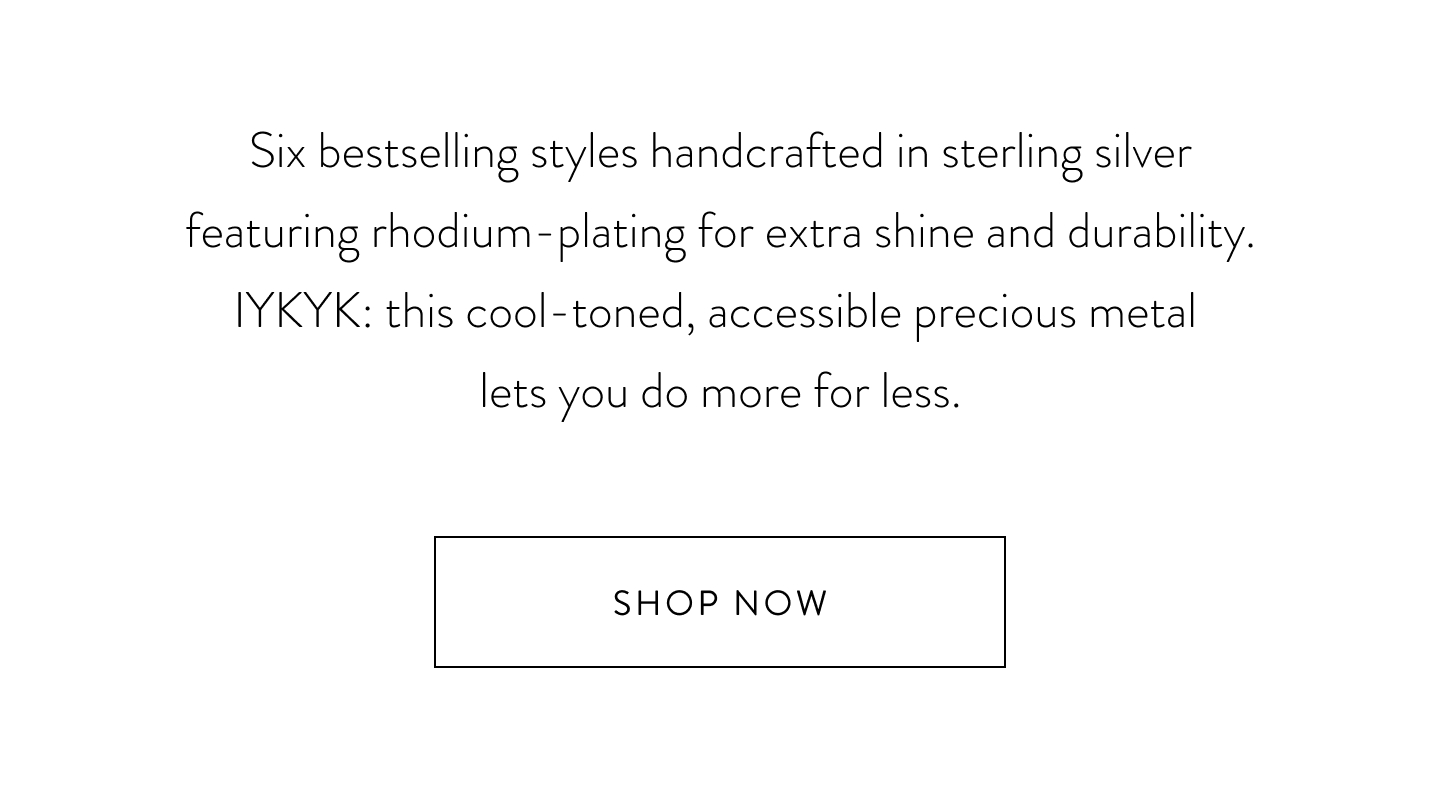
Task: Click the SHOP NOW button
Action: click(719, 602)
